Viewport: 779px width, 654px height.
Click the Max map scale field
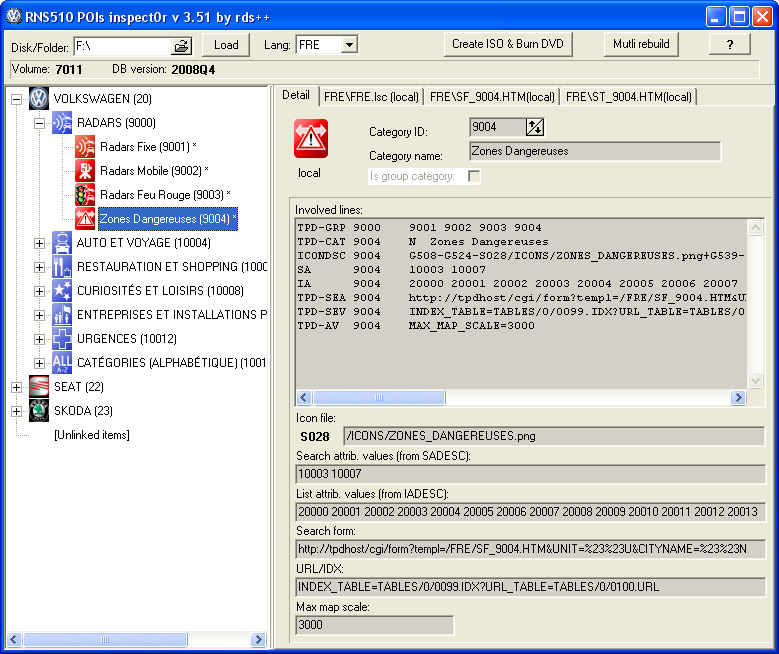tap(375, 625)
